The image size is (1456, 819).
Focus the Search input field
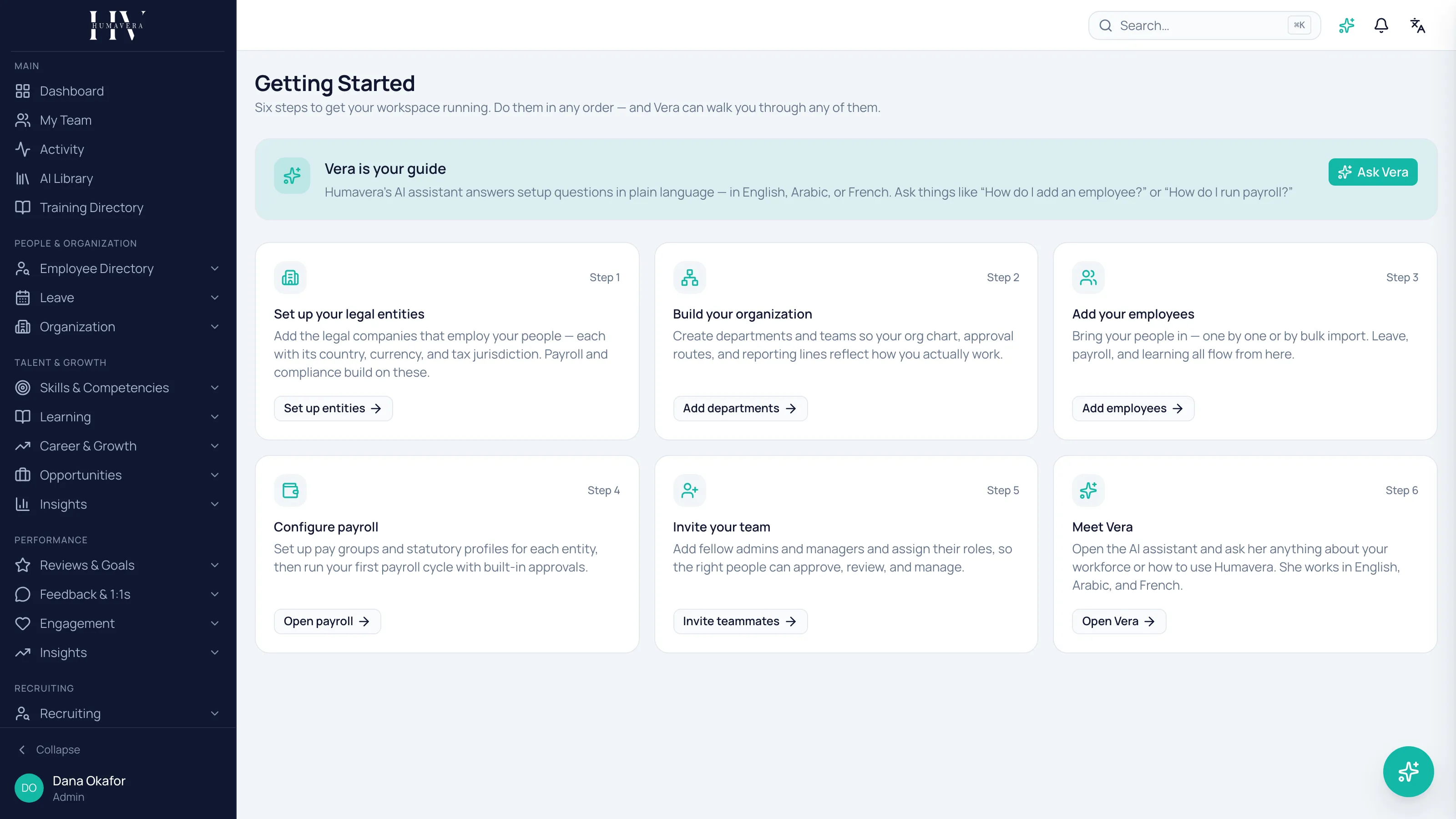point(1204,25)
